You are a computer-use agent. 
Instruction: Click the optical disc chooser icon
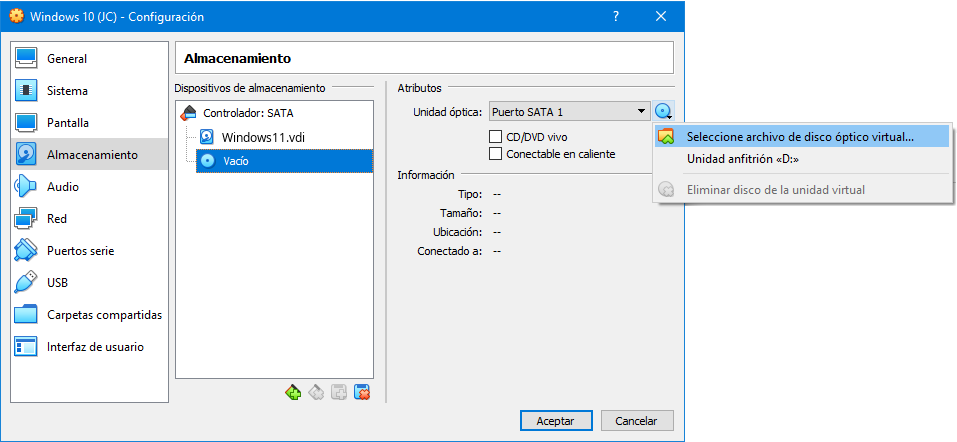point(664,112)
